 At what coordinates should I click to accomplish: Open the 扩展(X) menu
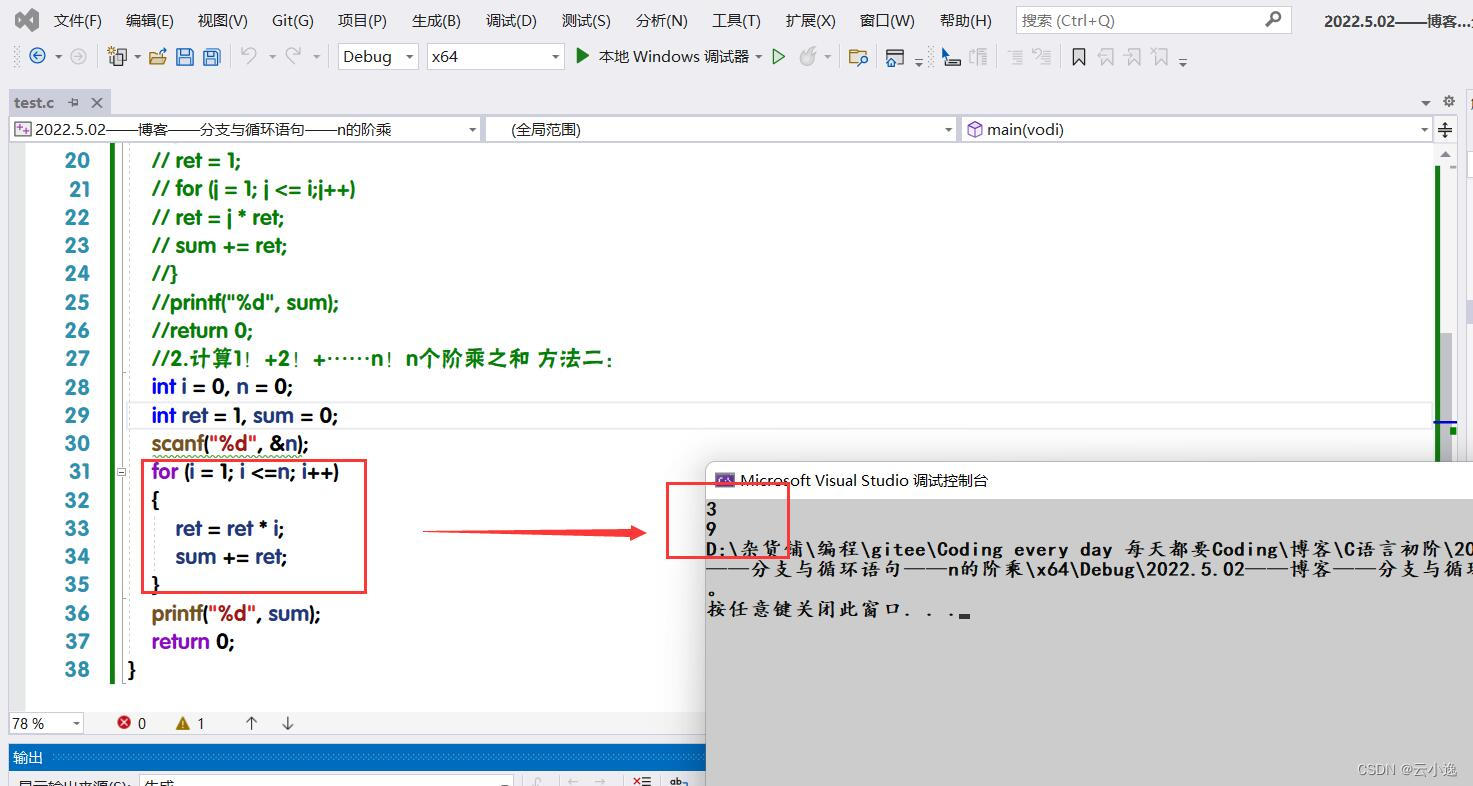point(810,20)
